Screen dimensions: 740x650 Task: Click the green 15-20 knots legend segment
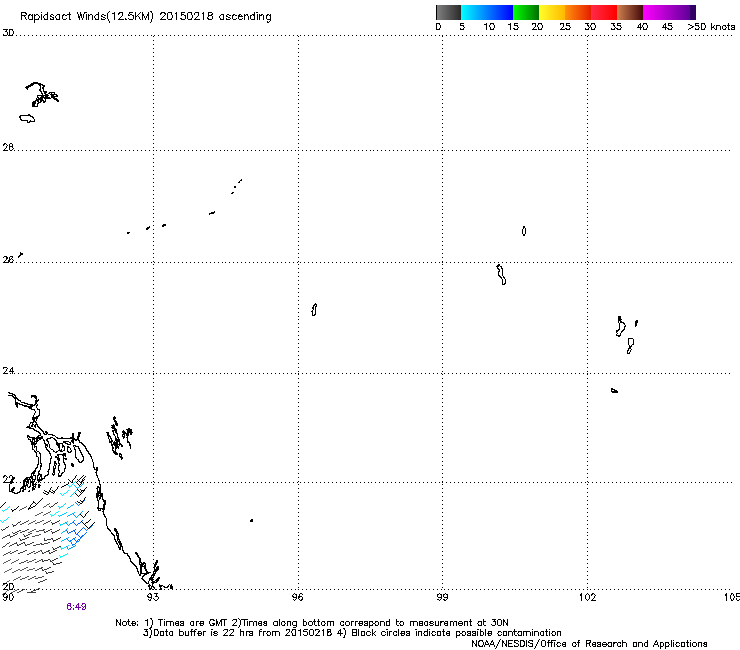[526, 12]
